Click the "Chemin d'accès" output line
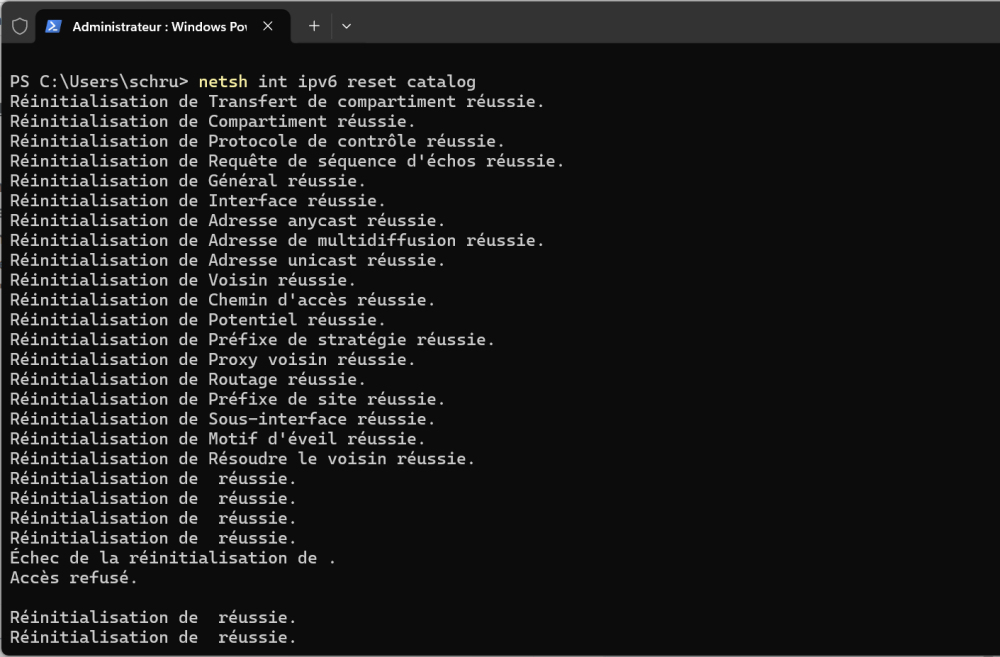This screenshot has height=657, width=1000. (x=222, y=300)
